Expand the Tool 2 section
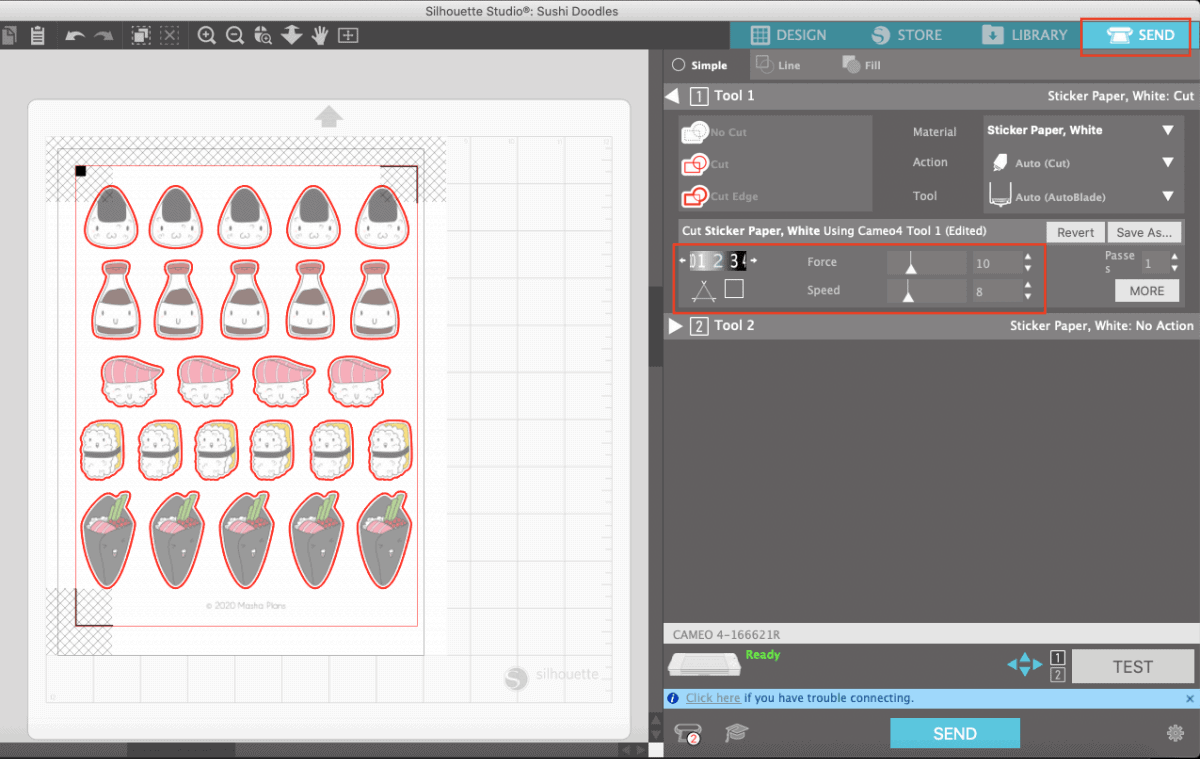Image resolution: width=1200 pixels, height=759 pixels. [676, 325]
